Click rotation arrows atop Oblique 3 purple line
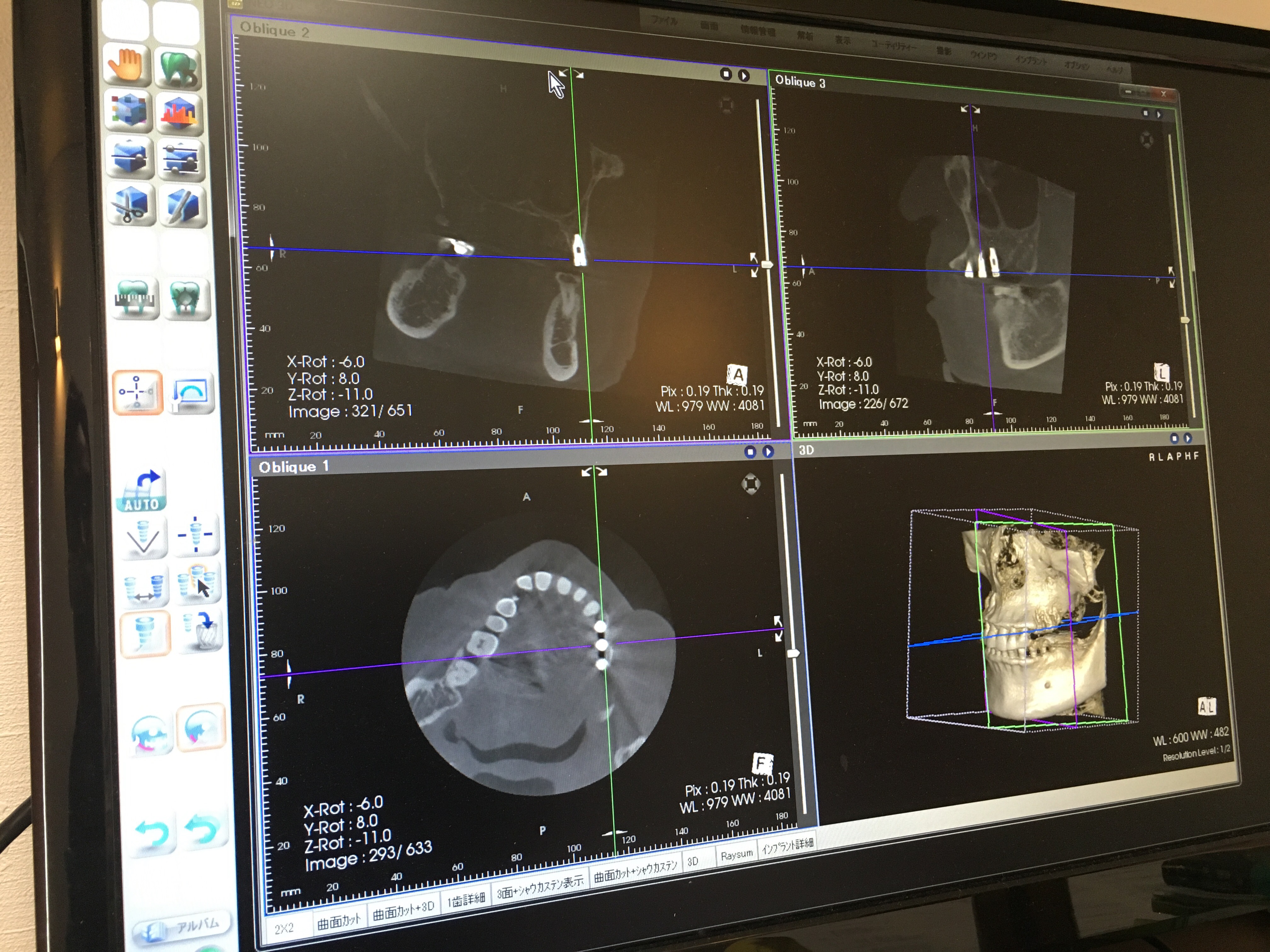Screen dimensions: 1270x952 pyautogui.click(x=970, y=109)
